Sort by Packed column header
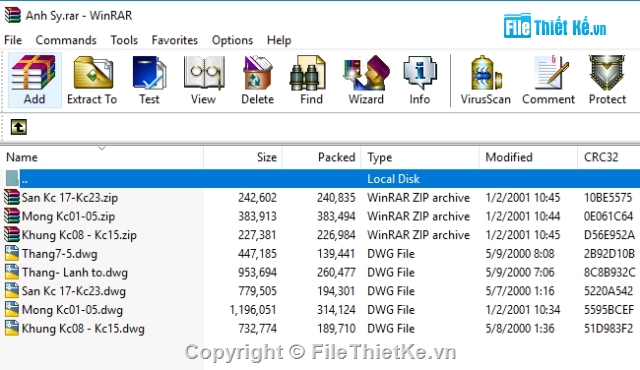 pyautogui.click(x=322, y=157)
